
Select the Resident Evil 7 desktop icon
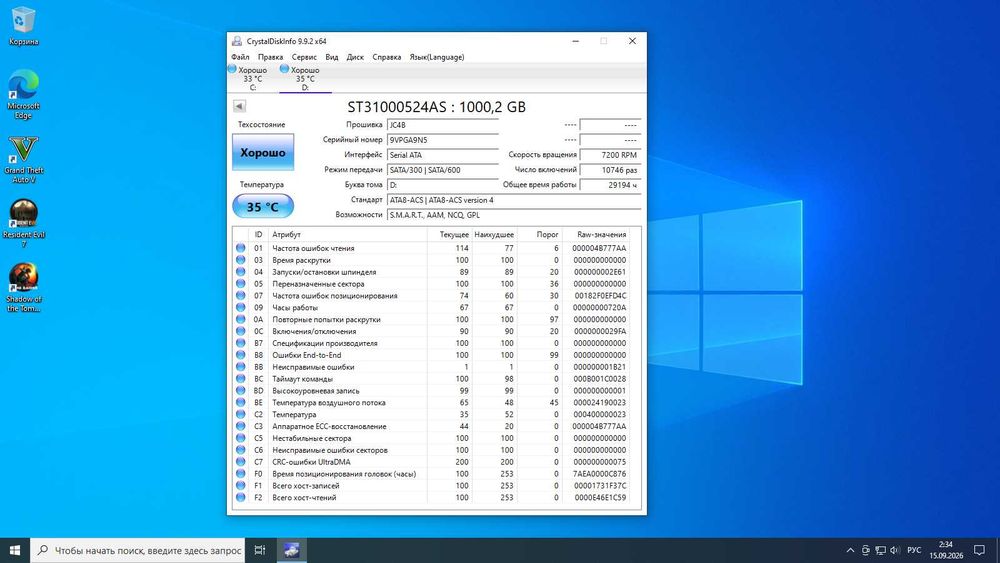click(x=23, y=223)
